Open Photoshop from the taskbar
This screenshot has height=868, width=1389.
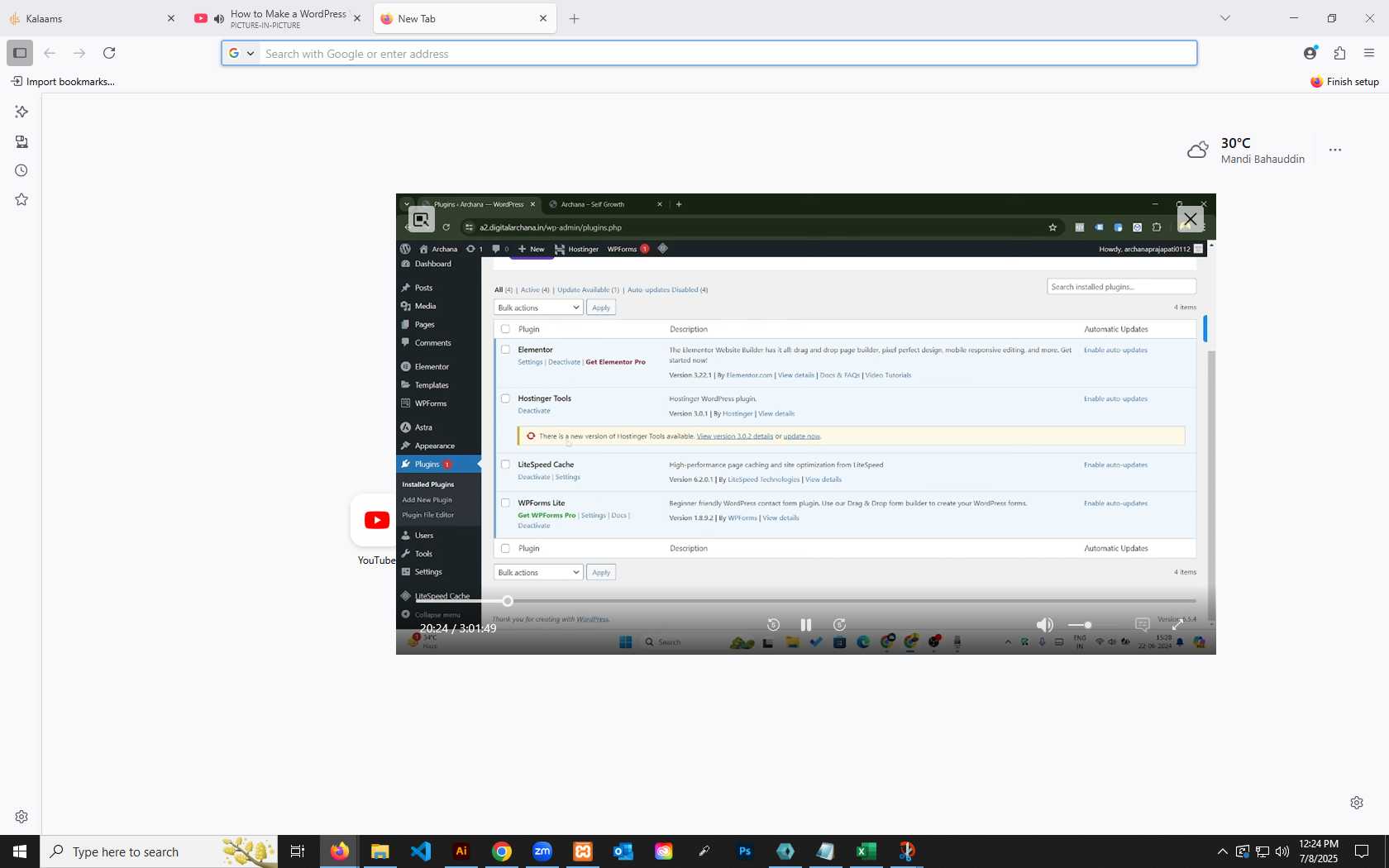click(745, 851)
